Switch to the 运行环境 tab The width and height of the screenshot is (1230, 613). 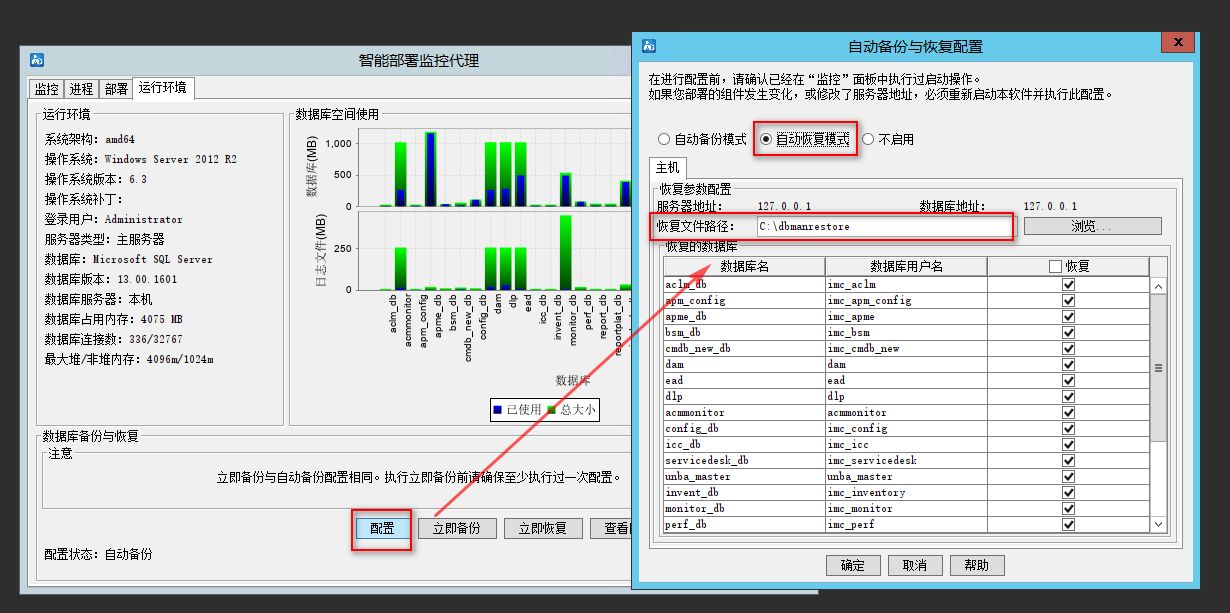tap(162, 88)
